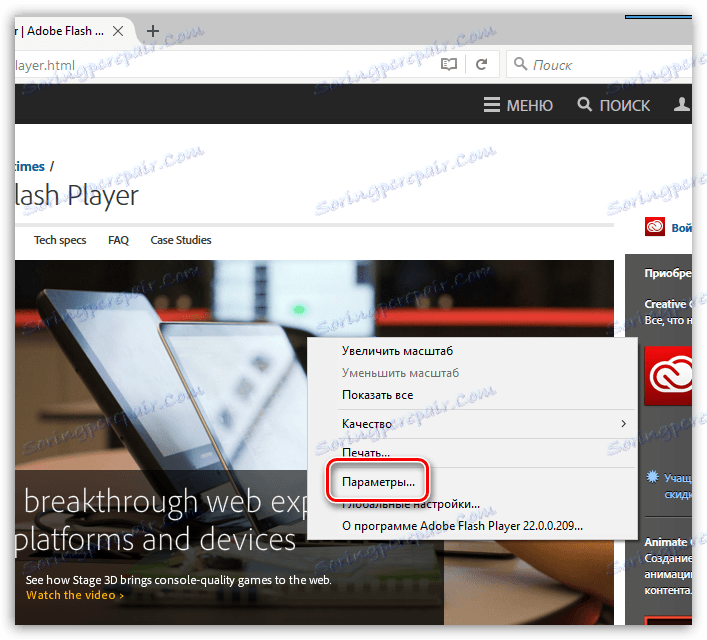This screenshot has width=707, height=640.
Task: Choose Показать все in context menu
Action: (377, 395)
